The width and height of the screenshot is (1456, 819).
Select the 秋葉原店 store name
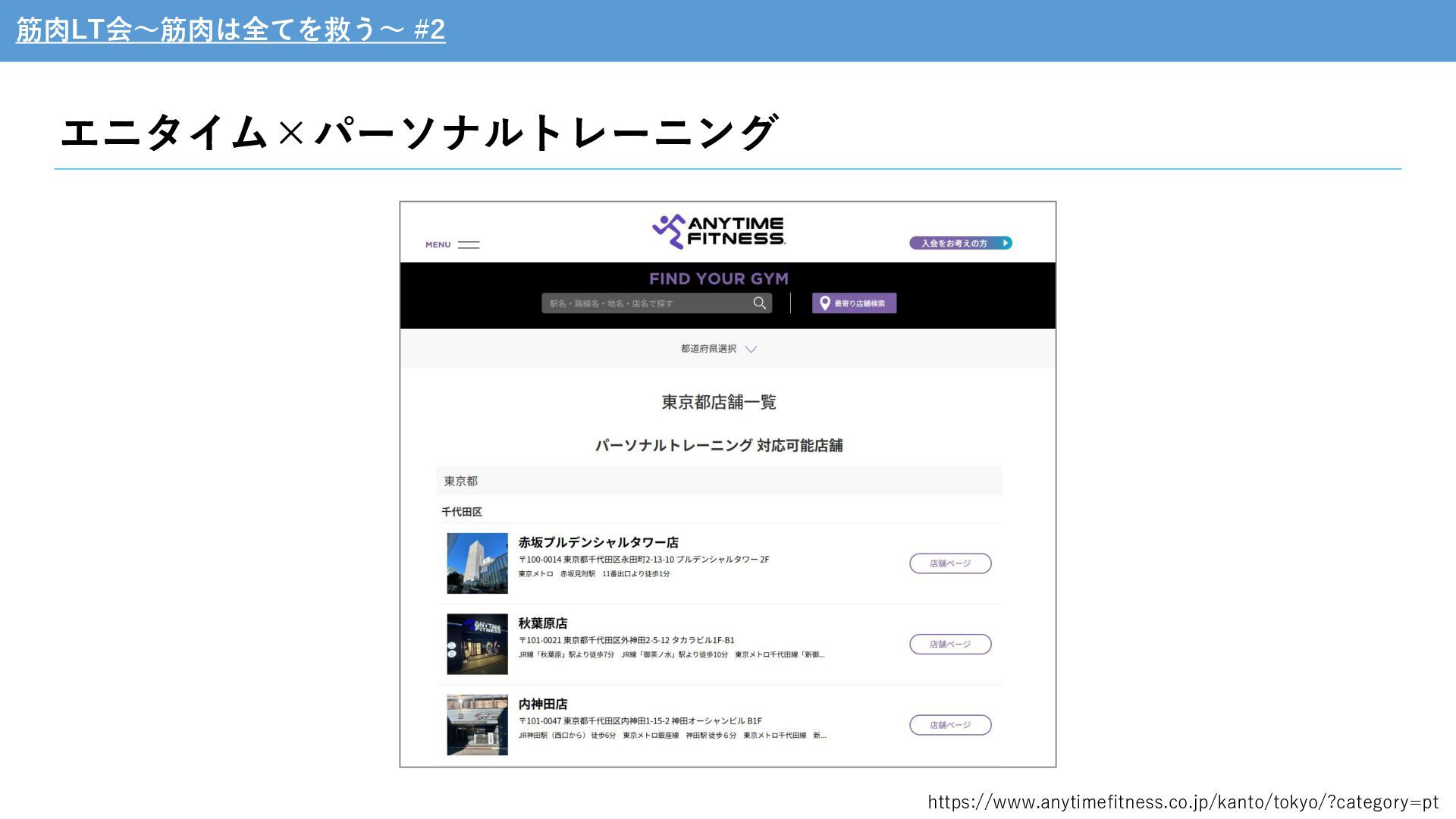coord(543,623)
